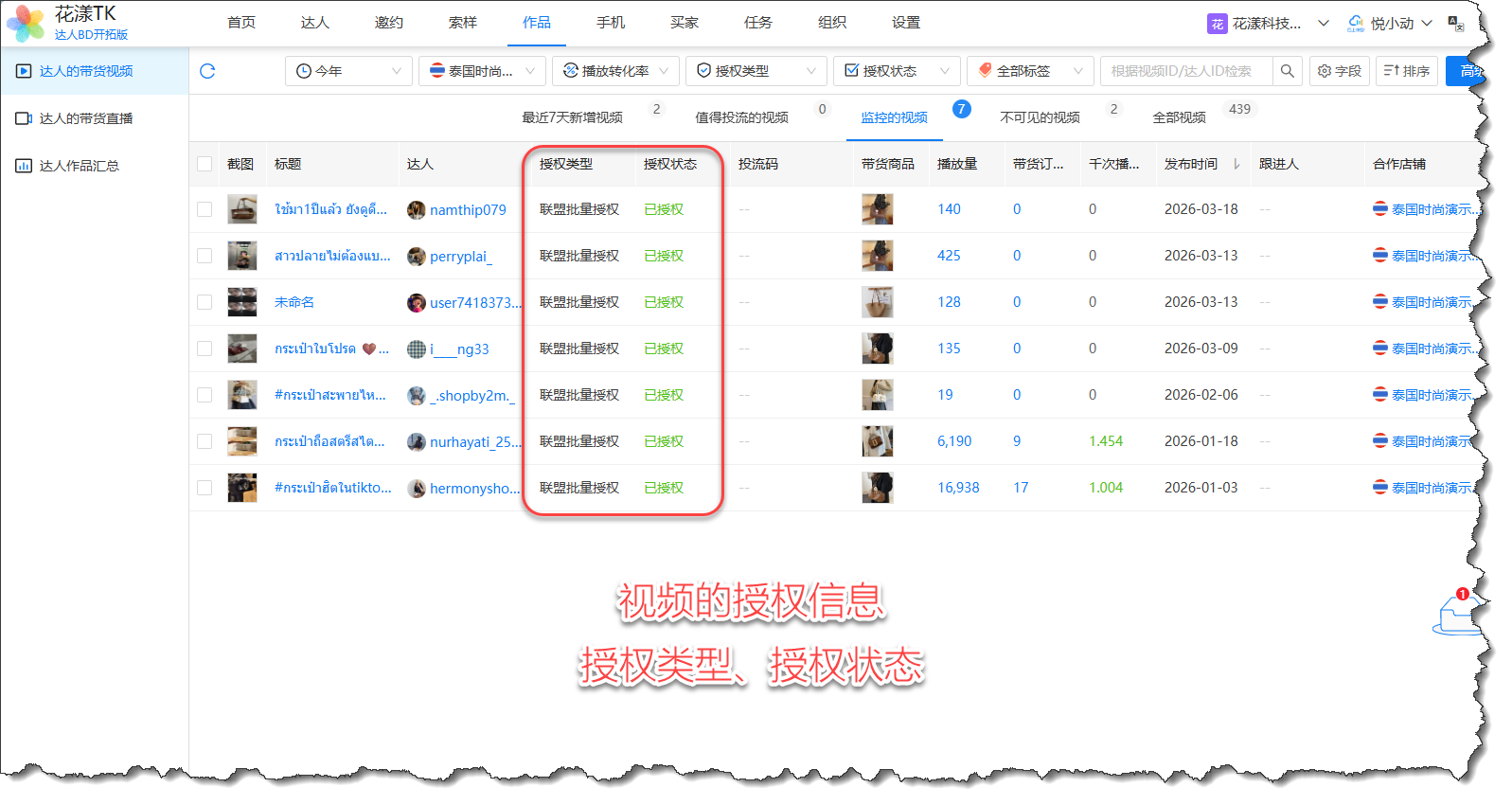
Task: Open the 全部视频 tab
Action: coord(1179,117)
